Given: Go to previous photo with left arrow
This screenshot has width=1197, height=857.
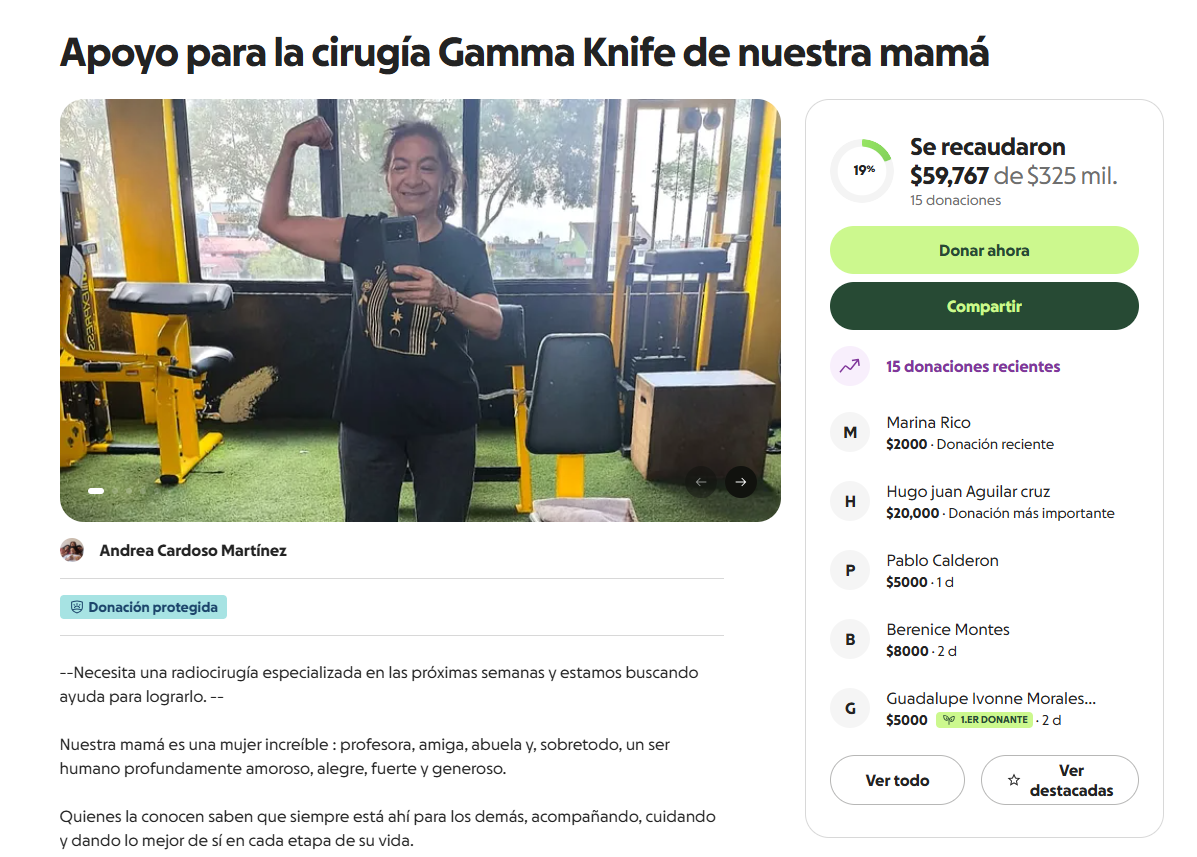Looking at the screenshot, I should click(701, 482).
